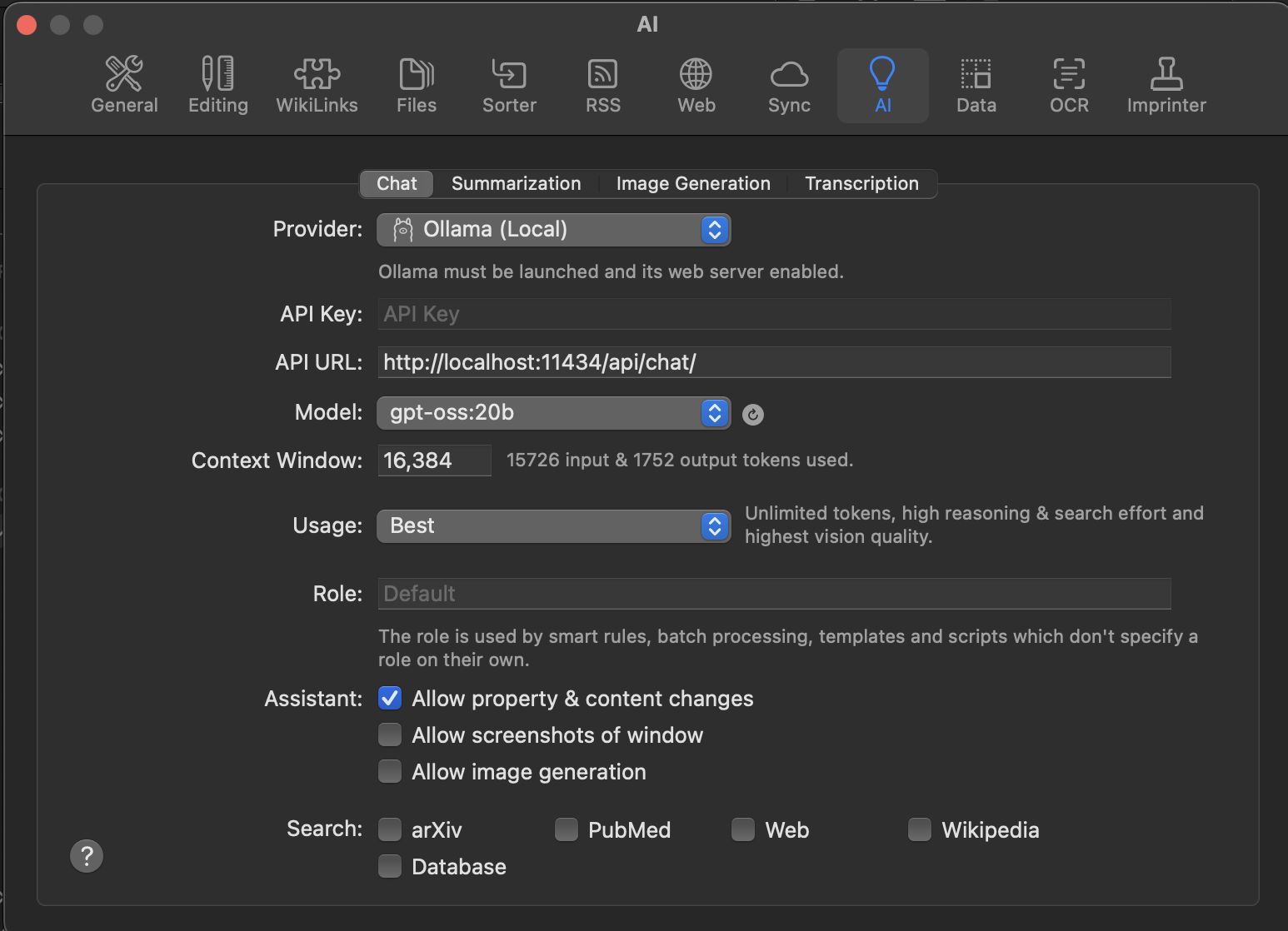Show the Sync settings pane
The image size is (1288, 931).
click(x=788, y=85)
